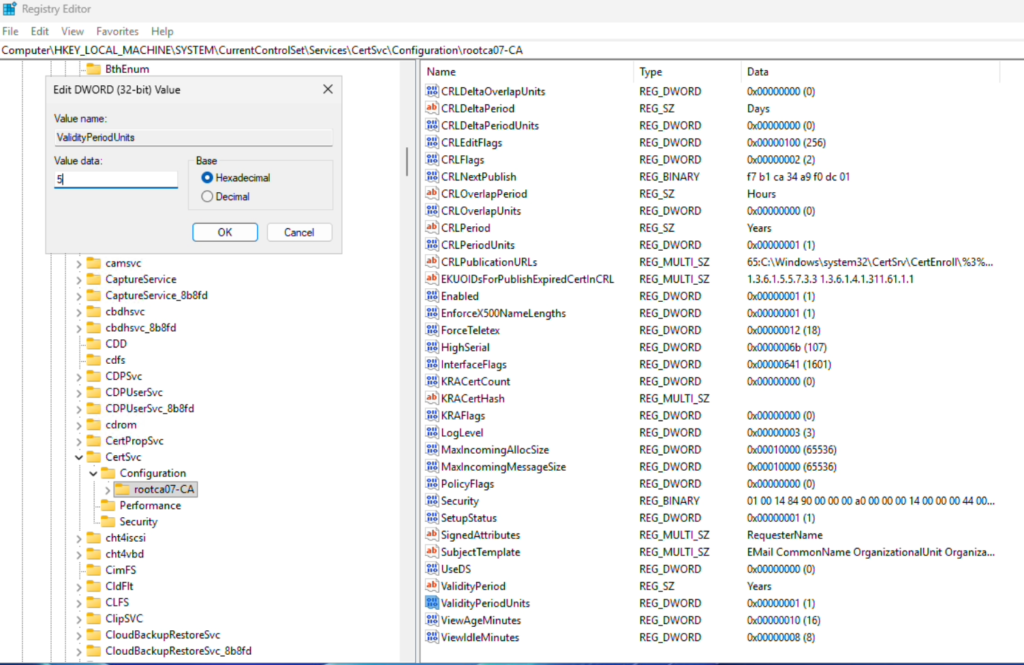This screenshot has width=1024, height=665.
Task: Open the Edit menu
Action: pyautogui.click(x=40, y=31)
